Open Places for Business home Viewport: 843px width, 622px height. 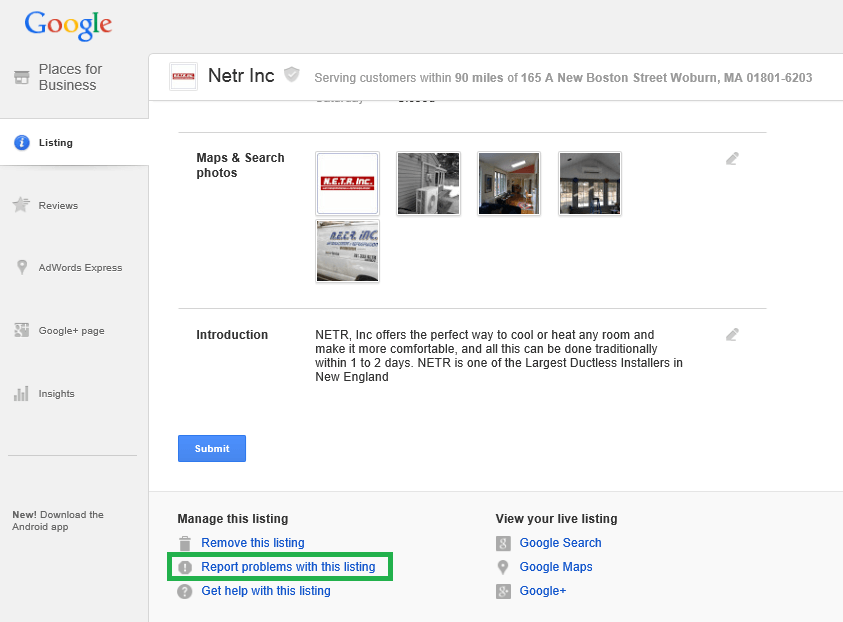[69, 77]
